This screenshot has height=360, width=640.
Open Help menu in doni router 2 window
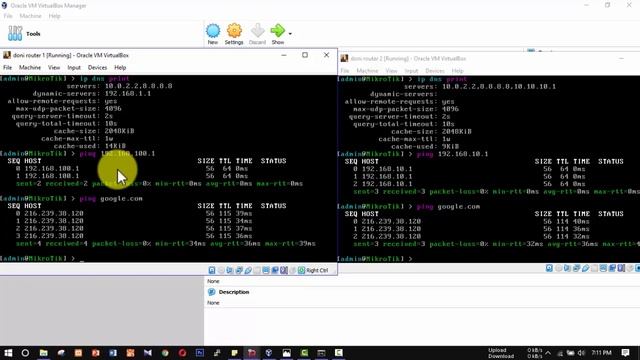point(457,71)
